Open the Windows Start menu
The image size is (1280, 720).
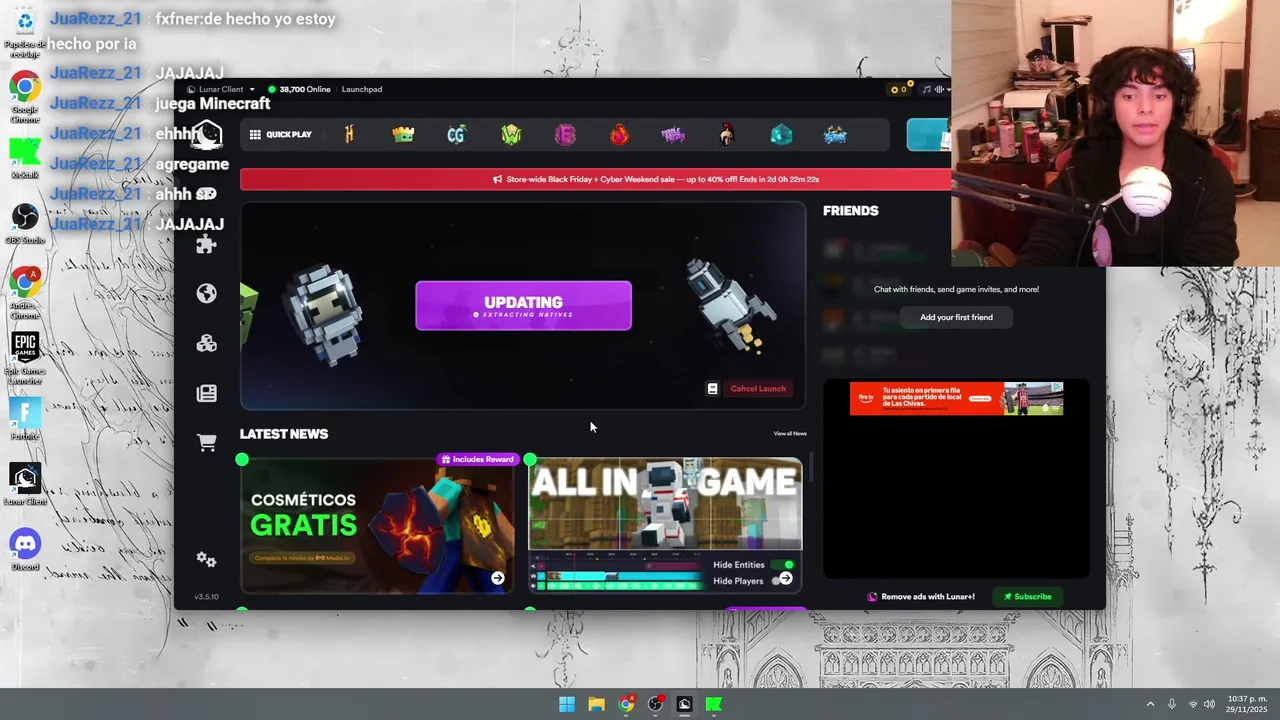pyautogui.click(x=567, y=704)
